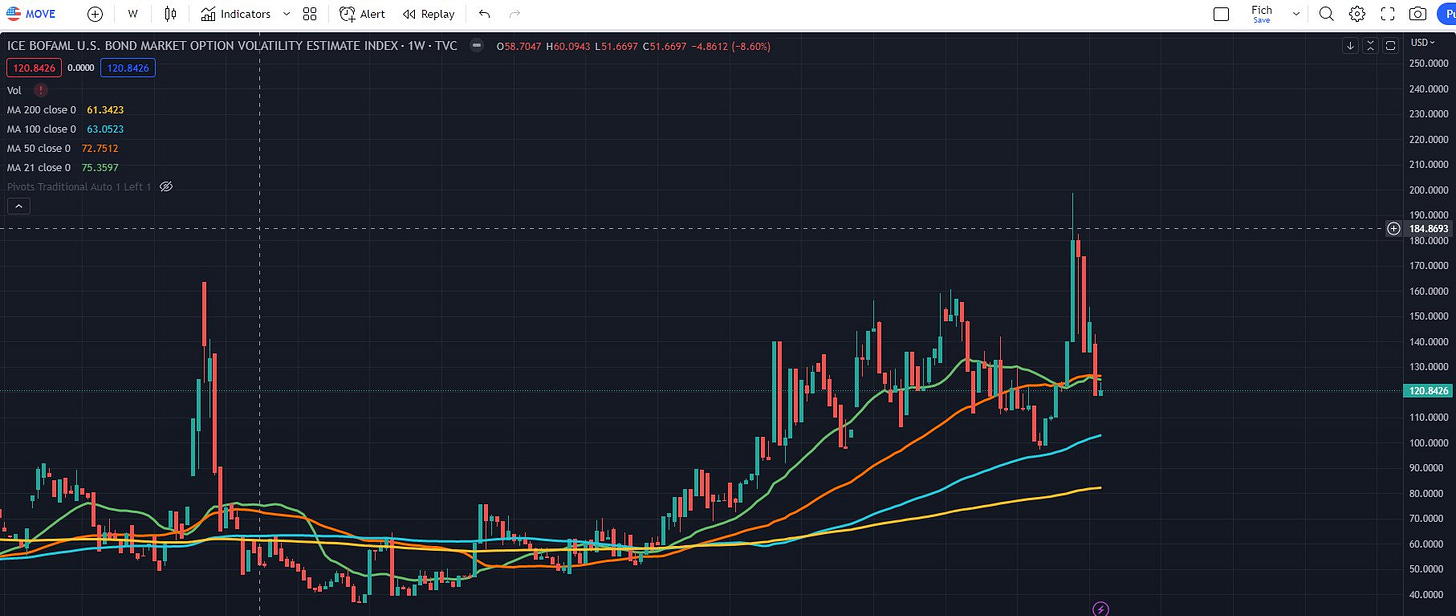Open chart settings gear
Viewport: 1456px width, 616px height.
pos(1357,14)
